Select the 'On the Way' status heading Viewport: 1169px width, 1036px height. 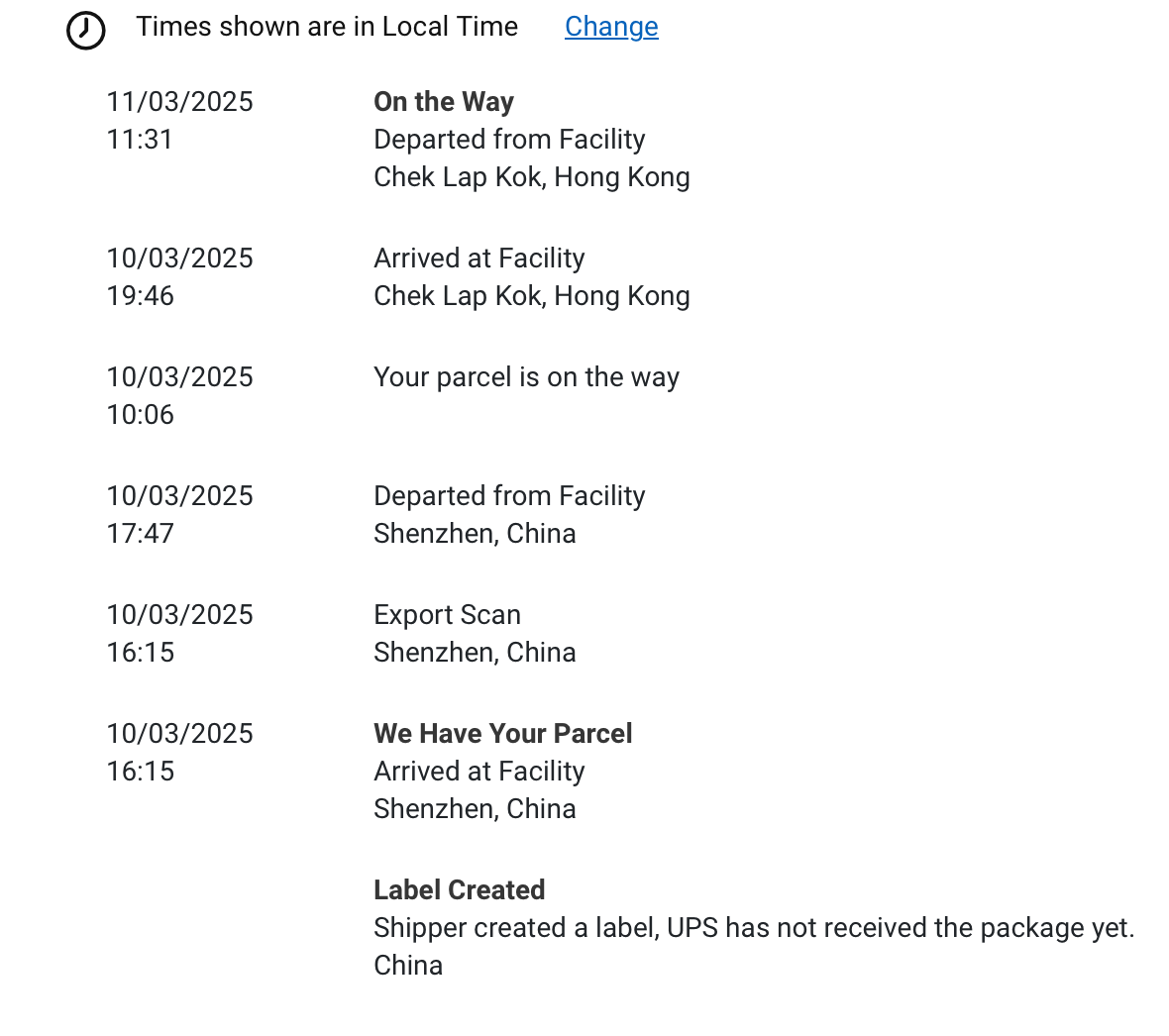443,102
